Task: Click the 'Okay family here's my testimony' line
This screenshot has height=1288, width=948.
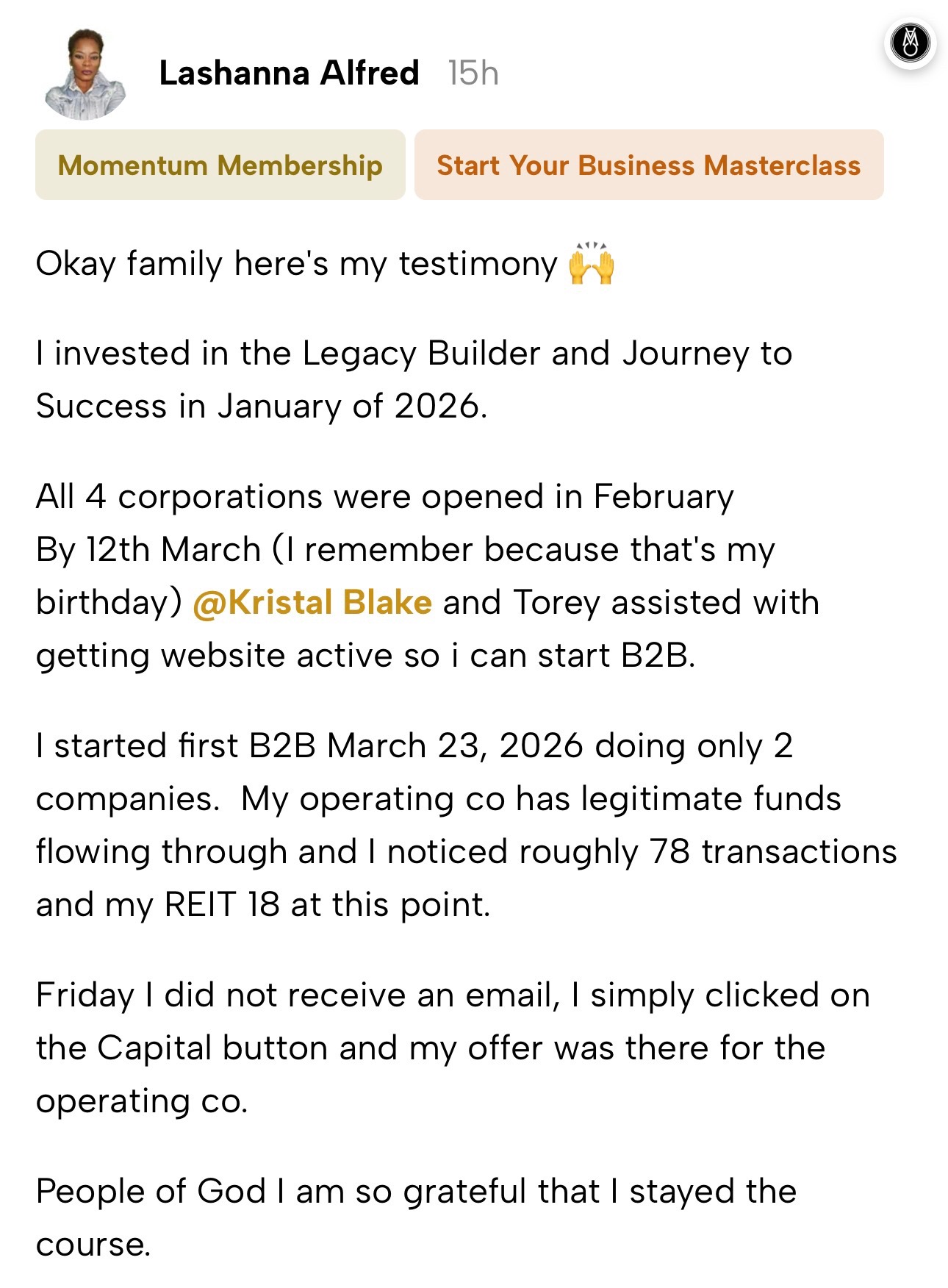Action: [x=326, y=264]
